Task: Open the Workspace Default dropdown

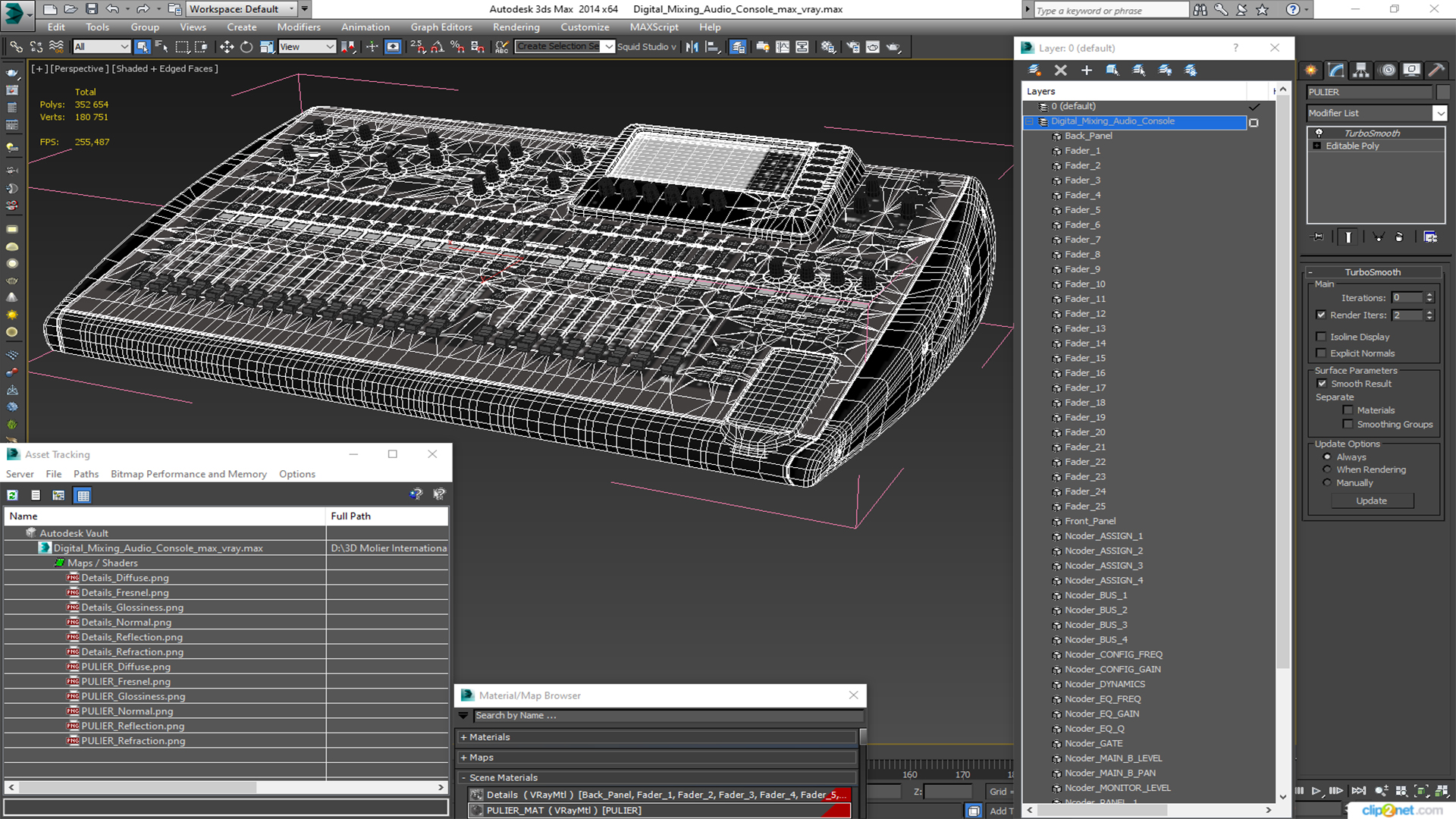Action: (241, 9)
